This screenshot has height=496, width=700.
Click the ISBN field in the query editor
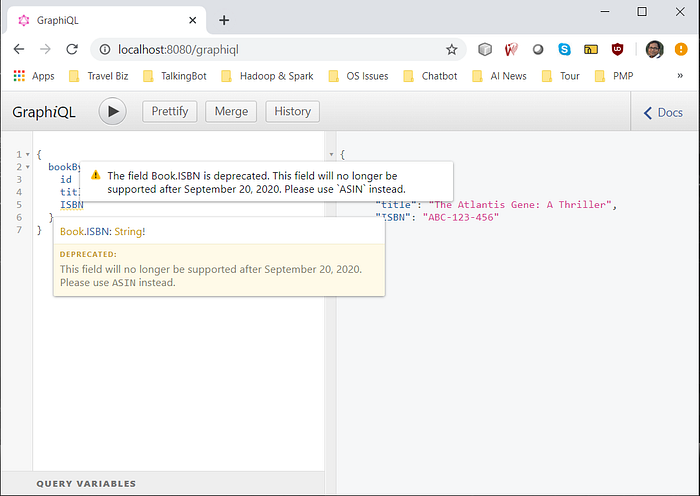pos(72,205)
